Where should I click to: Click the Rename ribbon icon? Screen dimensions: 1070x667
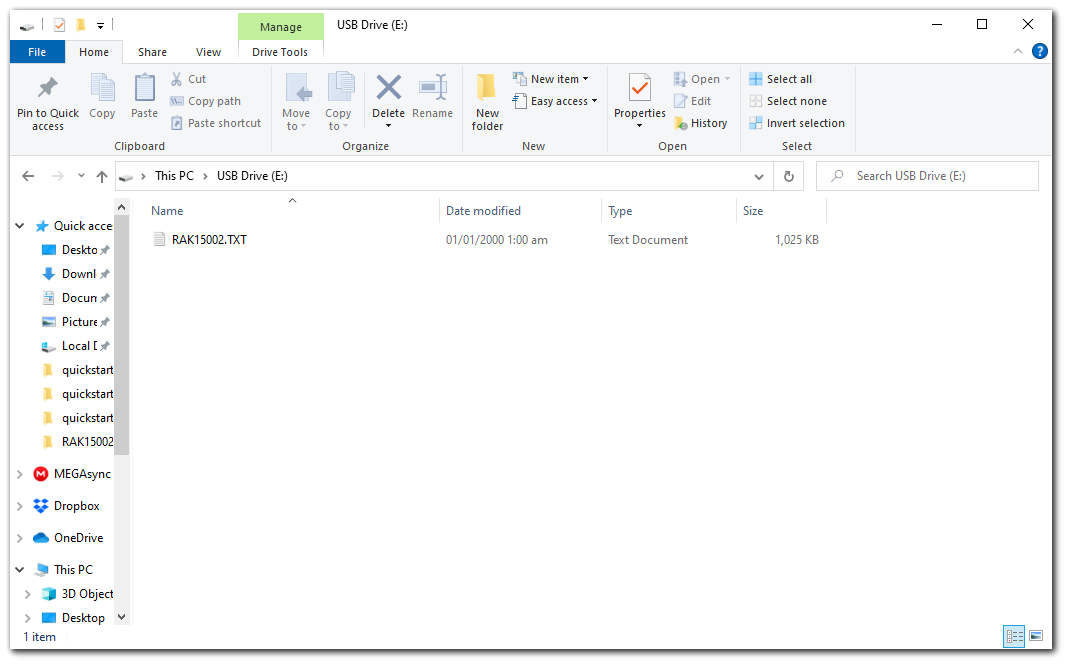click(x=433, y=88)
